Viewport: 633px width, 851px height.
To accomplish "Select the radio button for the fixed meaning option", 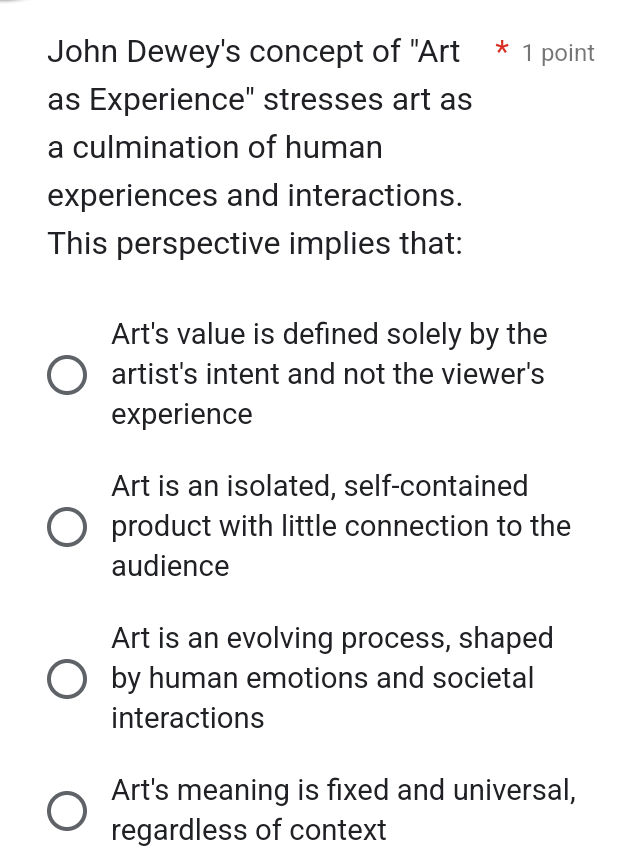I will point(66,811).
